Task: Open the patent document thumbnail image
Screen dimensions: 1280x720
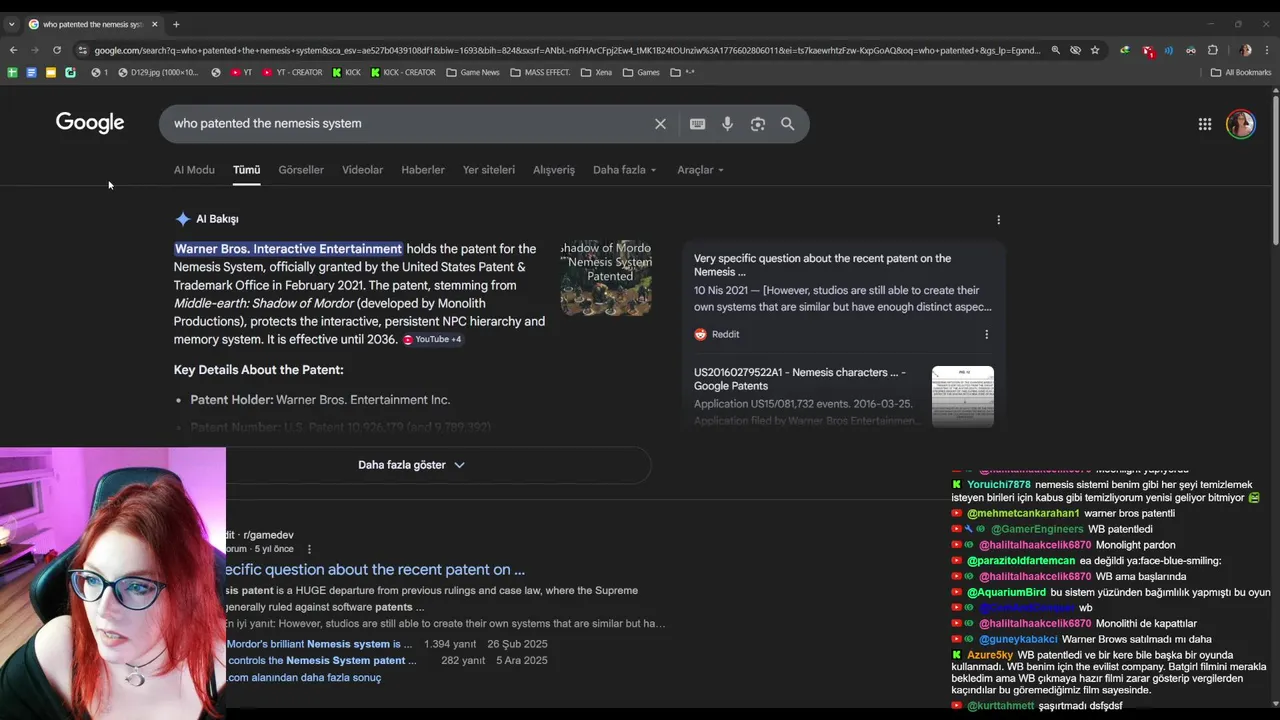Action: [963, 396]
